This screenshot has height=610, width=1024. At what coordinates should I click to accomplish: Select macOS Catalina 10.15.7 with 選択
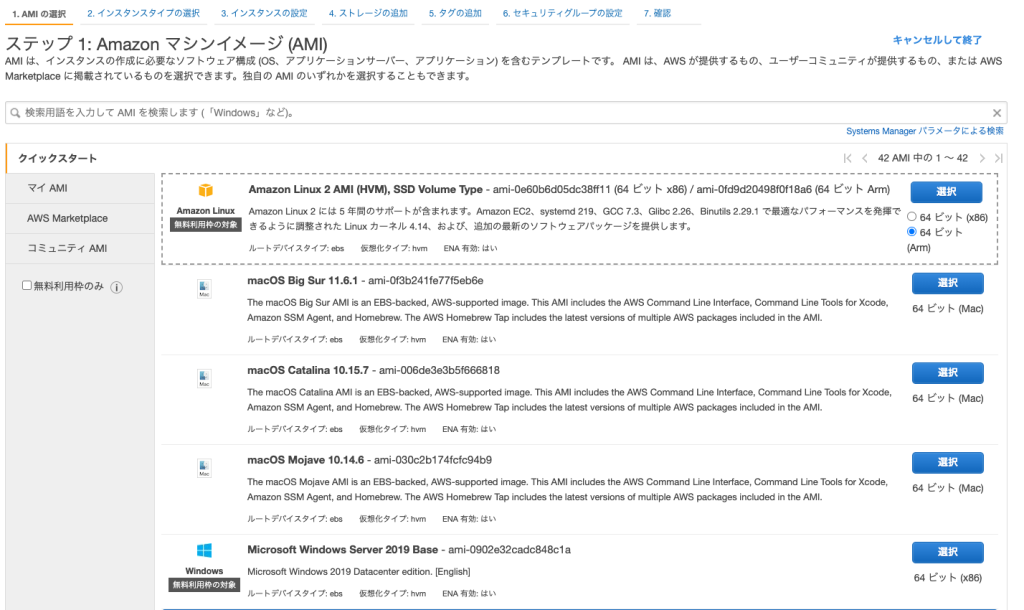pyautogui.click(x=948, y=373)
